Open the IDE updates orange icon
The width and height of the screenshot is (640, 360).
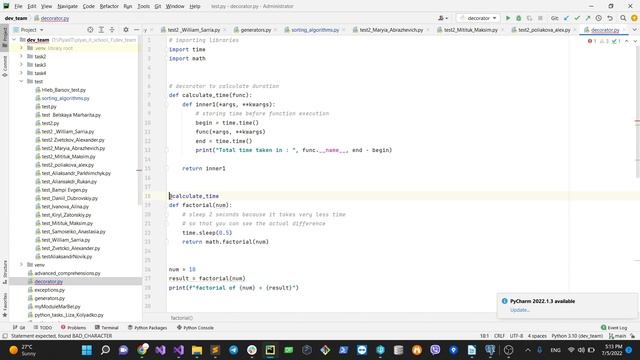point(634,18)
